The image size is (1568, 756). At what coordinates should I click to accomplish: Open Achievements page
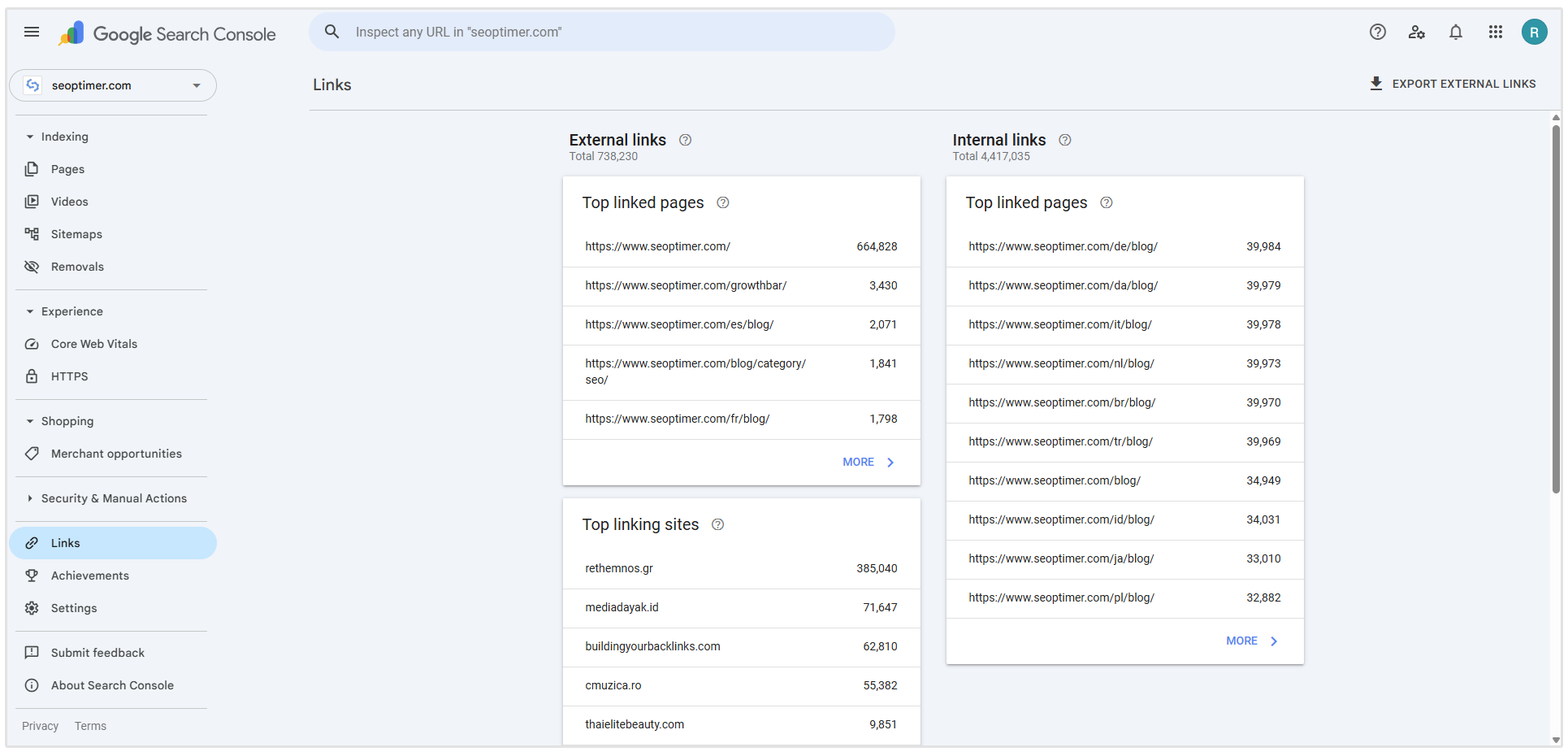(x=113, y=576)
